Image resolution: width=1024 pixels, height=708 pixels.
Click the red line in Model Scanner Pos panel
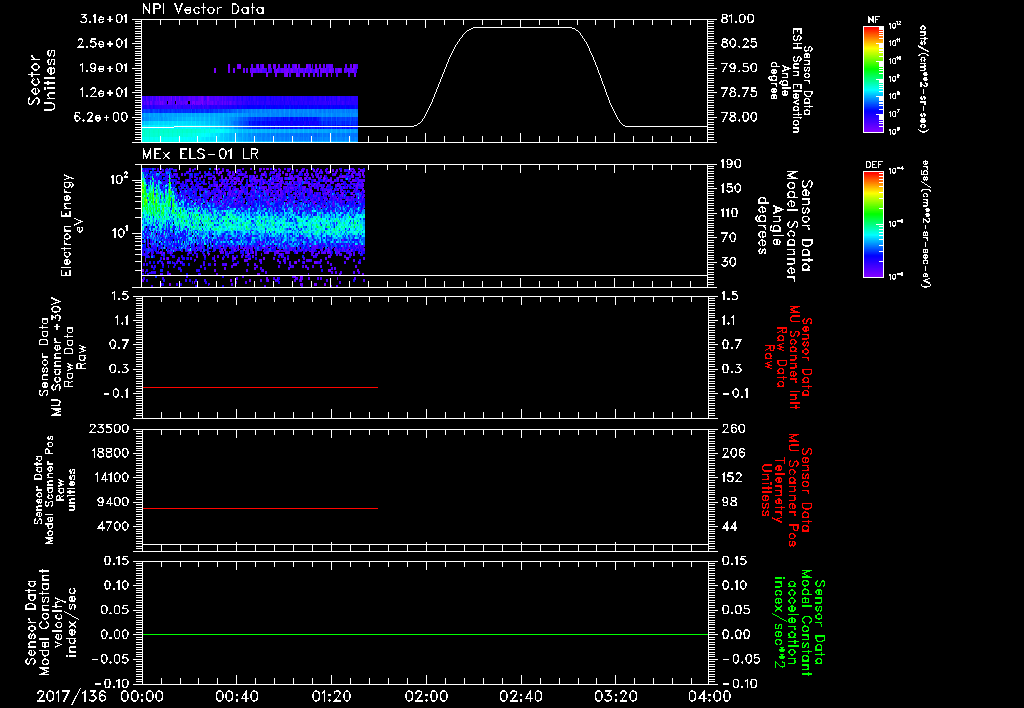point(259,508)
